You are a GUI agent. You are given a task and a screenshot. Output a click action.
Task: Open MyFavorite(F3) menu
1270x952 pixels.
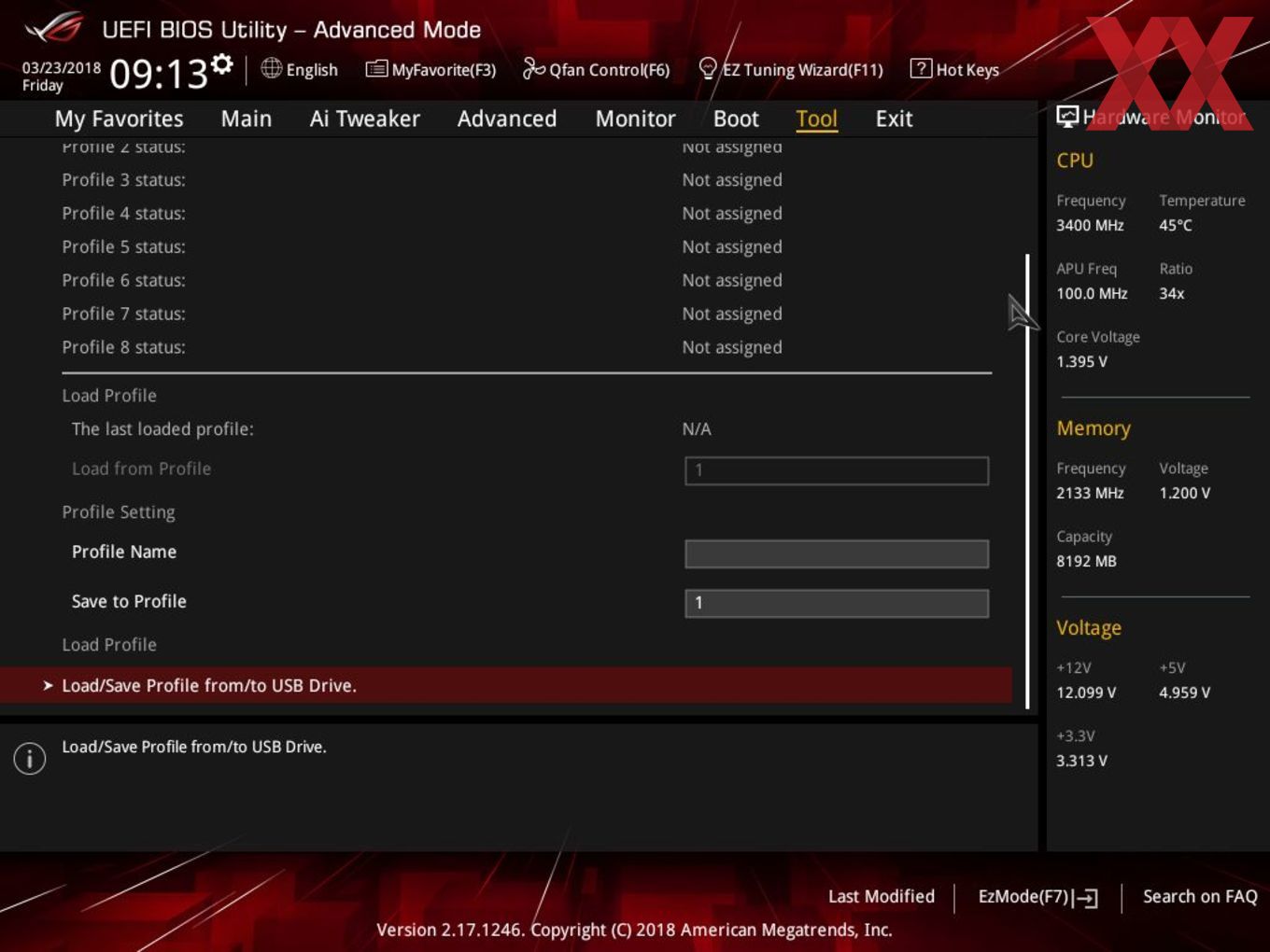(x=444, y=70)
